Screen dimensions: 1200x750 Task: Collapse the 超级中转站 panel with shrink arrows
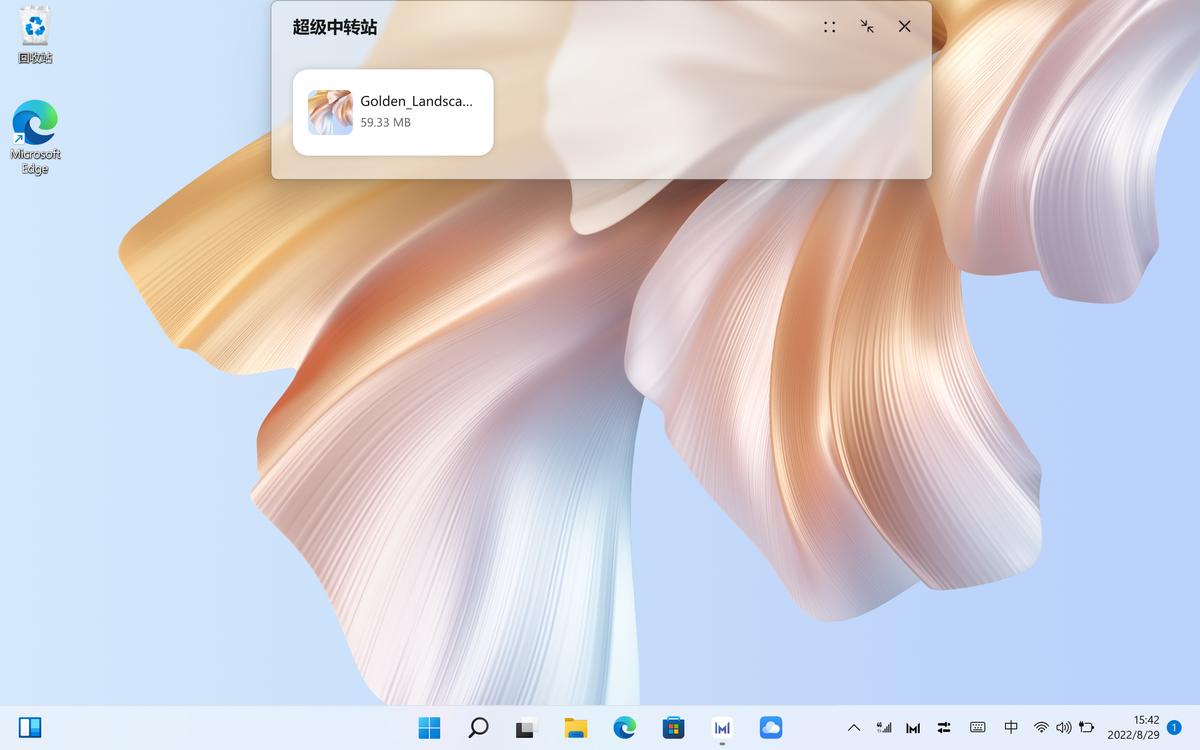coord(867,27)
